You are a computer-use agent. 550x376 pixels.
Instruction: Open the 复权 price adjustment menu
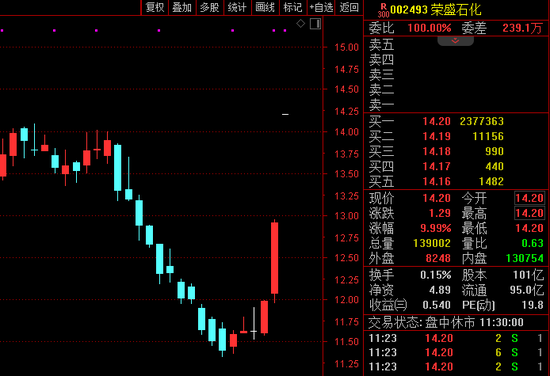(x=155, y=7)
